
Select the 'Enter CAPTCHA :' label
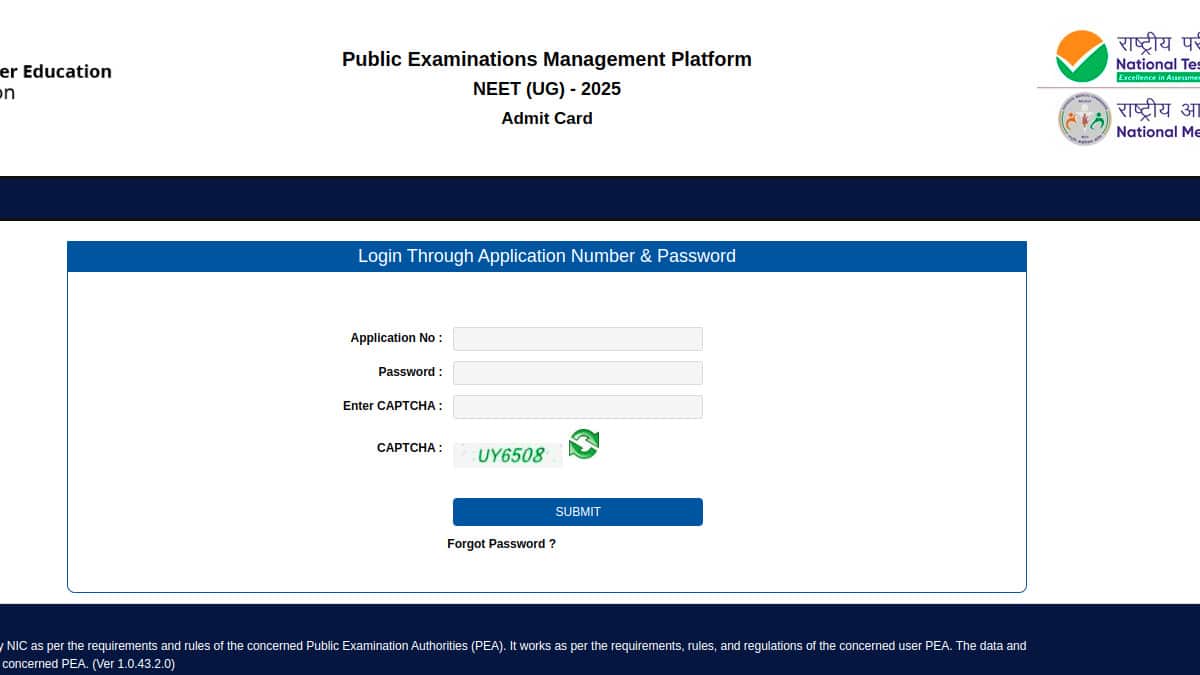(392, 406)
